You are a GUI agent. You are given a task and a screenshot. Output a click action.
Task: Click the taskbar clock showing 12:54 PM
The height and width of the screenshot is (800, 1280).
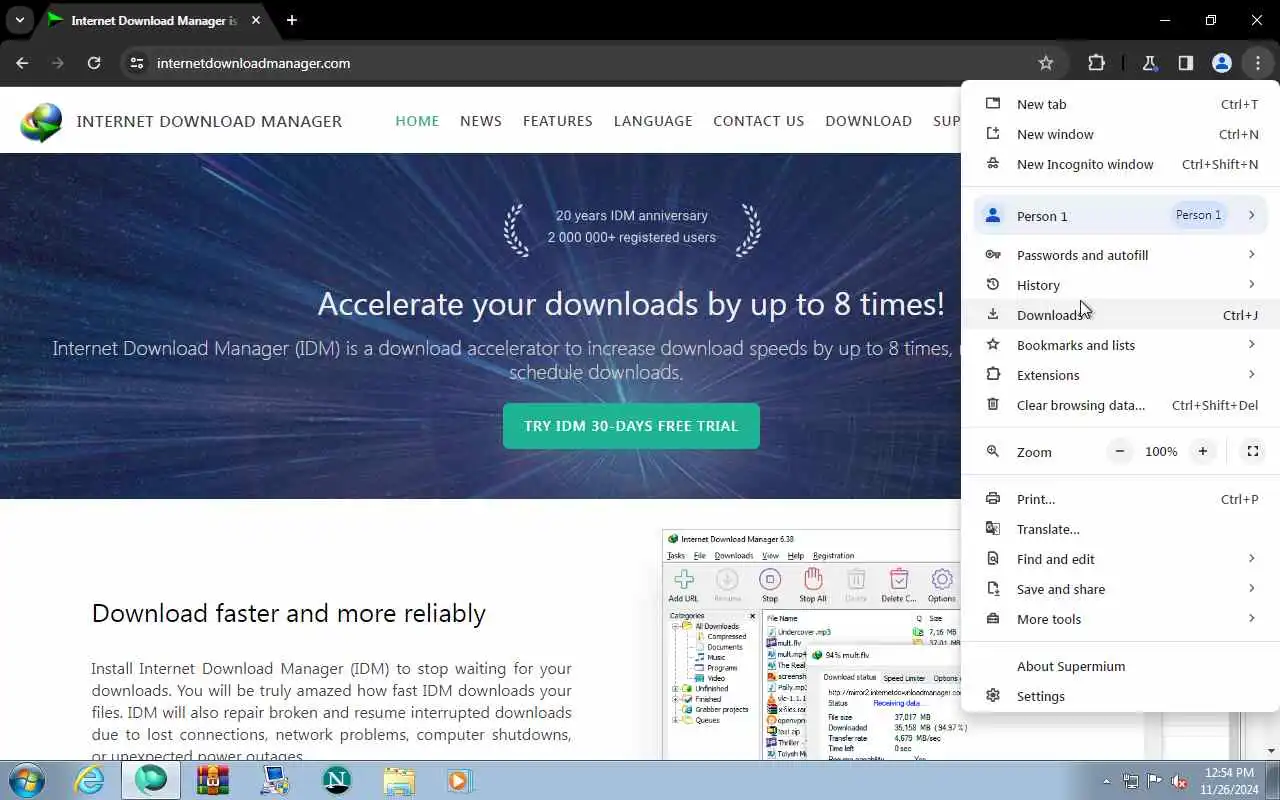1230,780
